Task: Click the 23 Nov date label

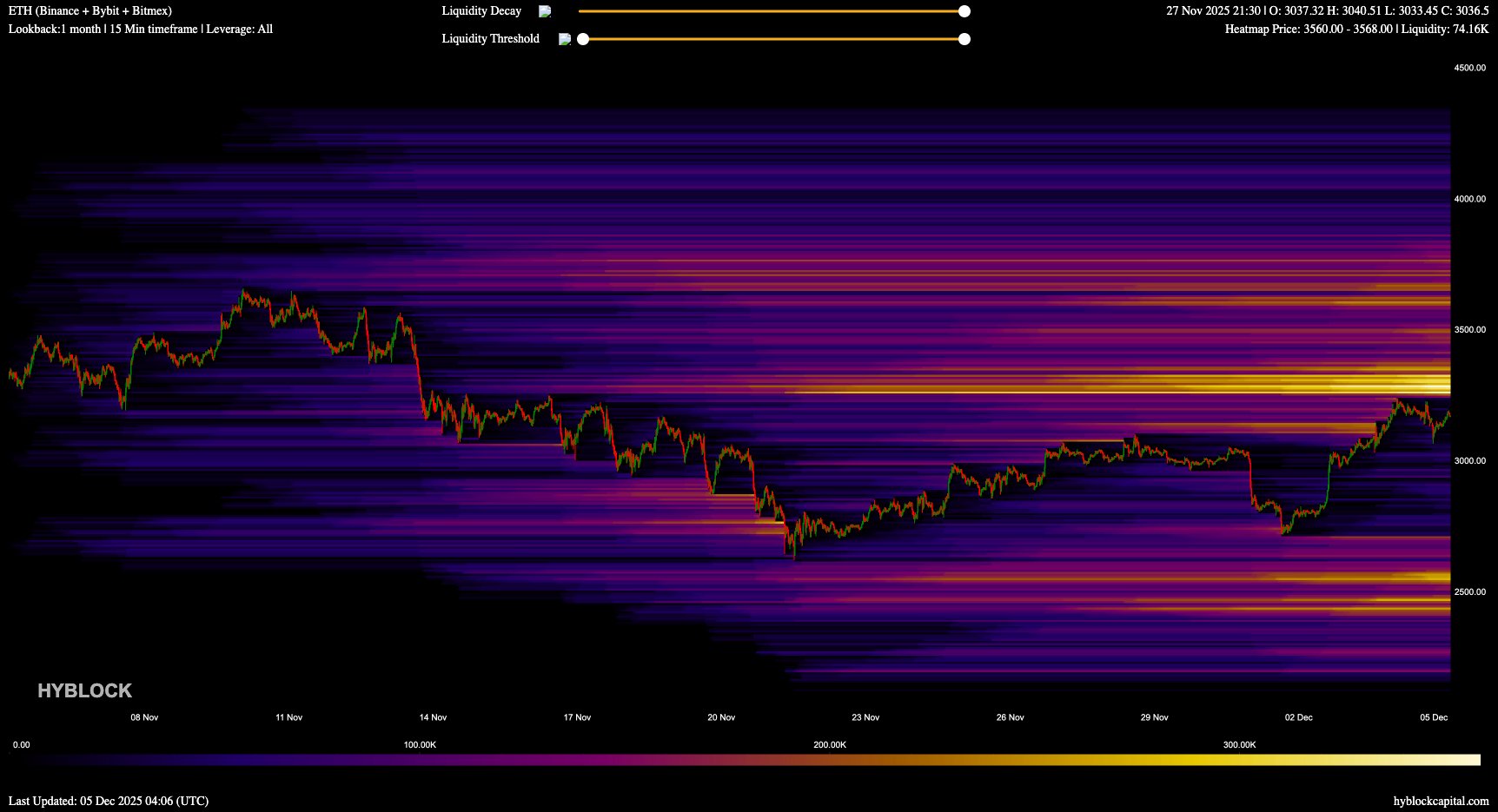Action: 865,717
